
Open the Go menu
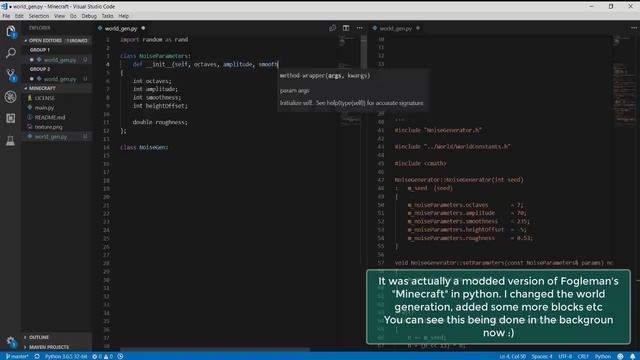[x=73, y=16]
